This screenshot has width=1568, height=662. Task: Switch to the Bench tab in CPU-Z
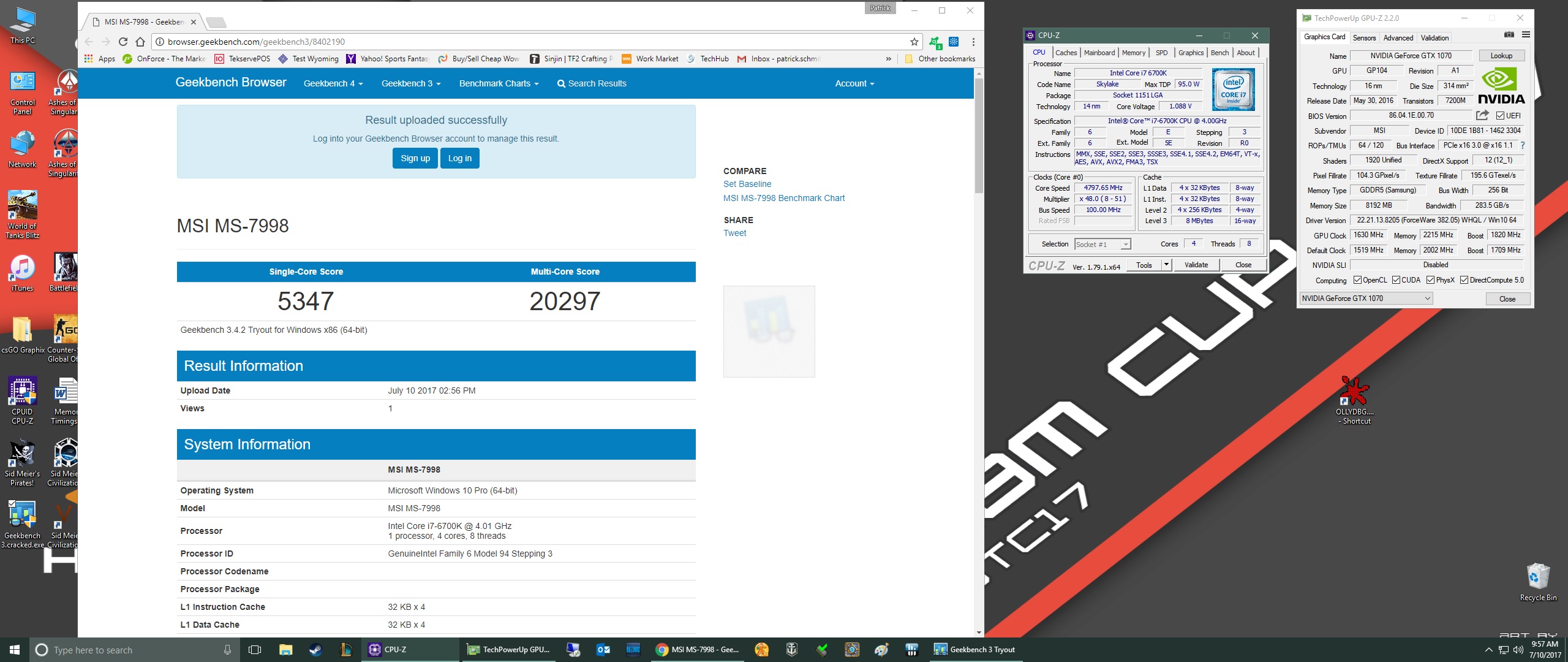(x=1219, y=53)
